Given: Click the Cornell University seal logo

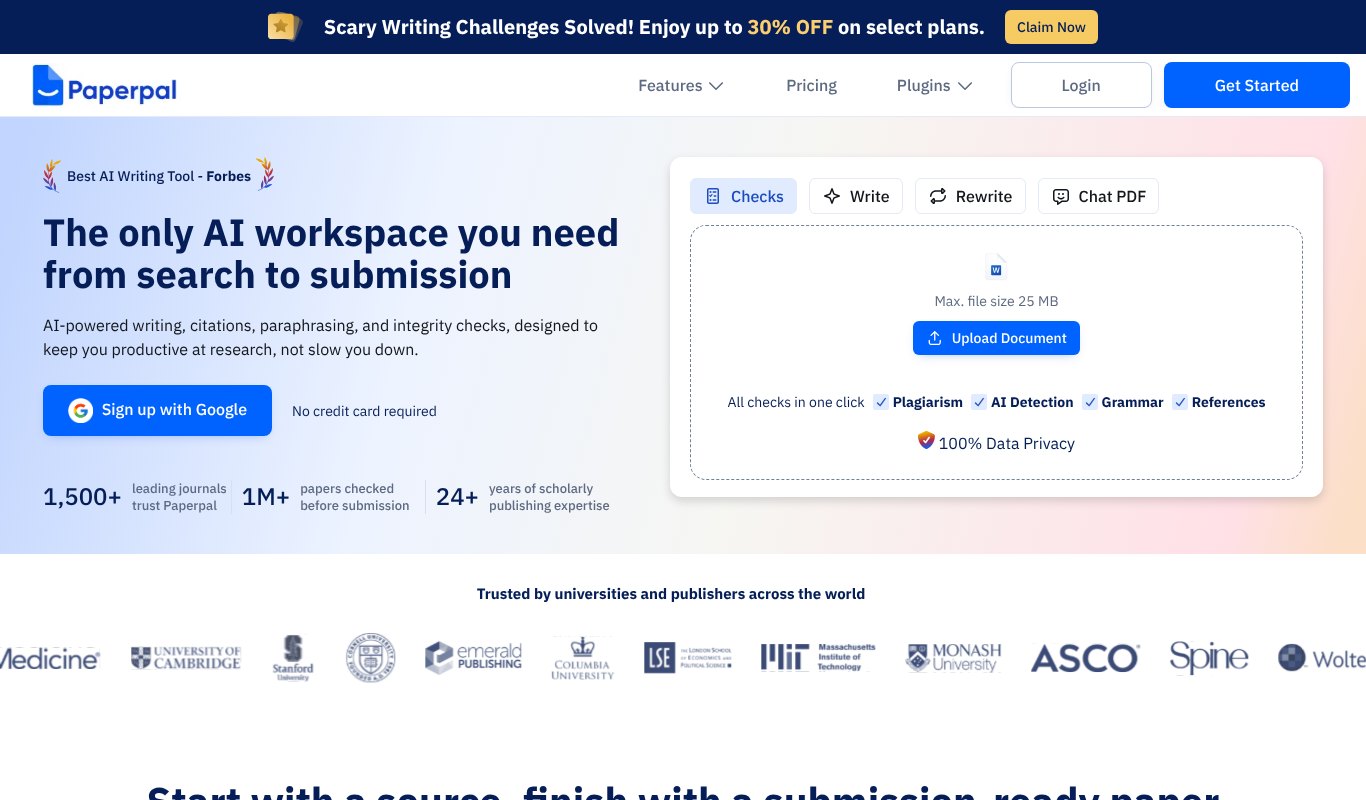Looking at the screenshot, I should 370,658.
